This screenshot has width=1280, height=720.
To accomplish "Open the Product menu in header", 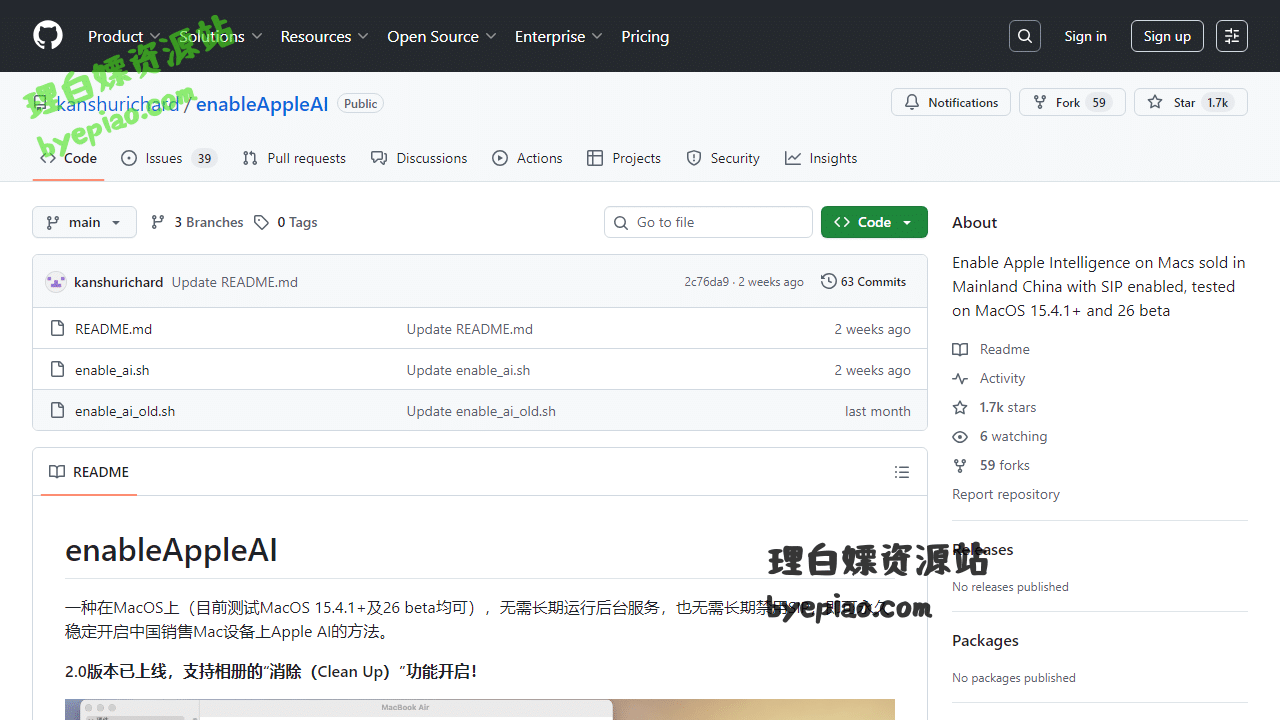I will tap(124, 36).
